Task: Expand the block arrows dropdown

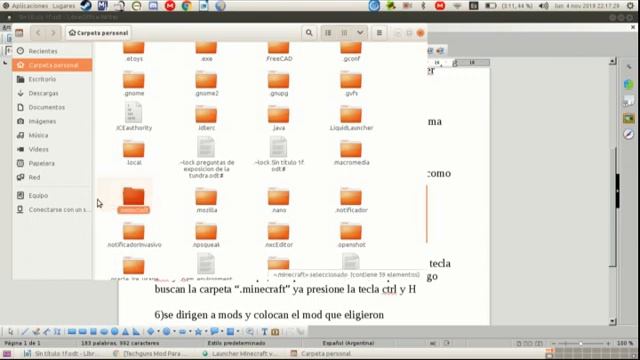Action: (190, 332)
